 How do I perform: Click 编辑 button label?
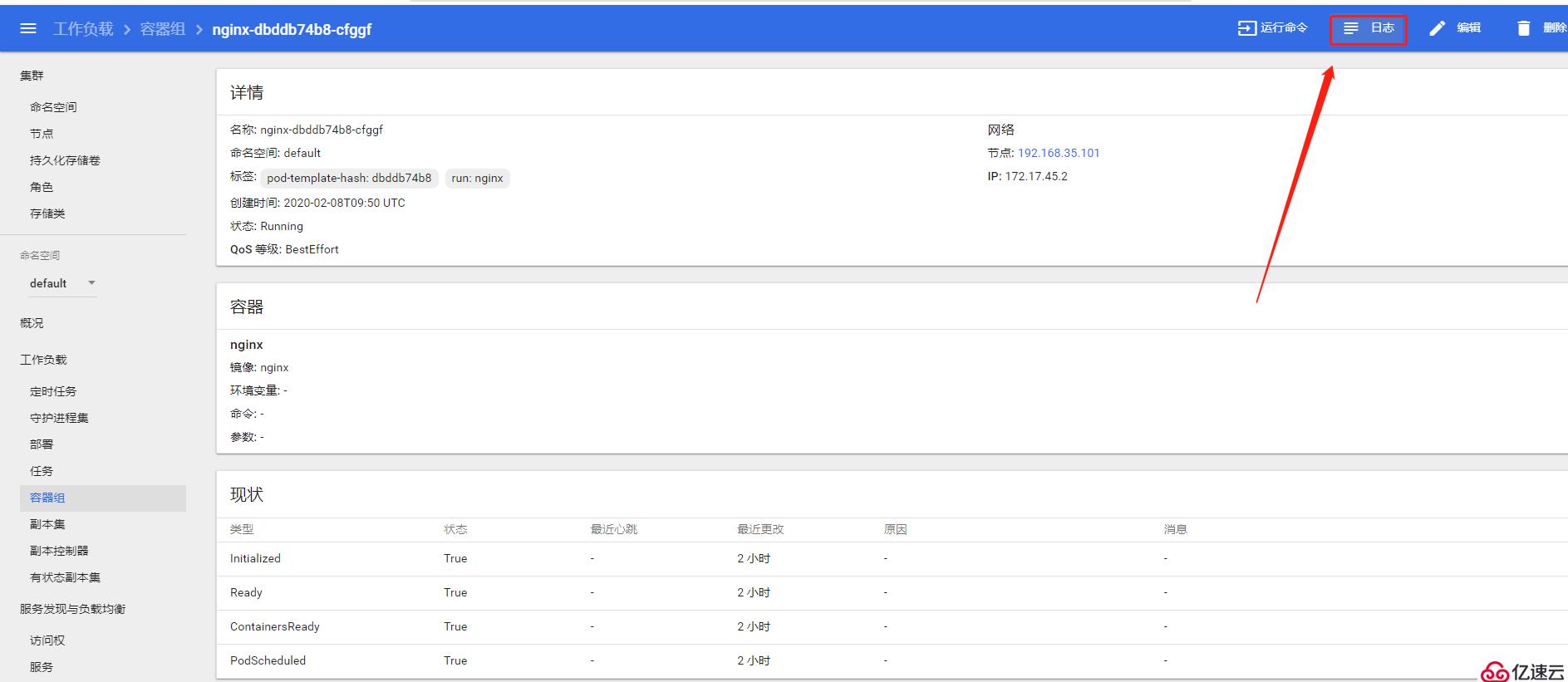click(1468, 28)
